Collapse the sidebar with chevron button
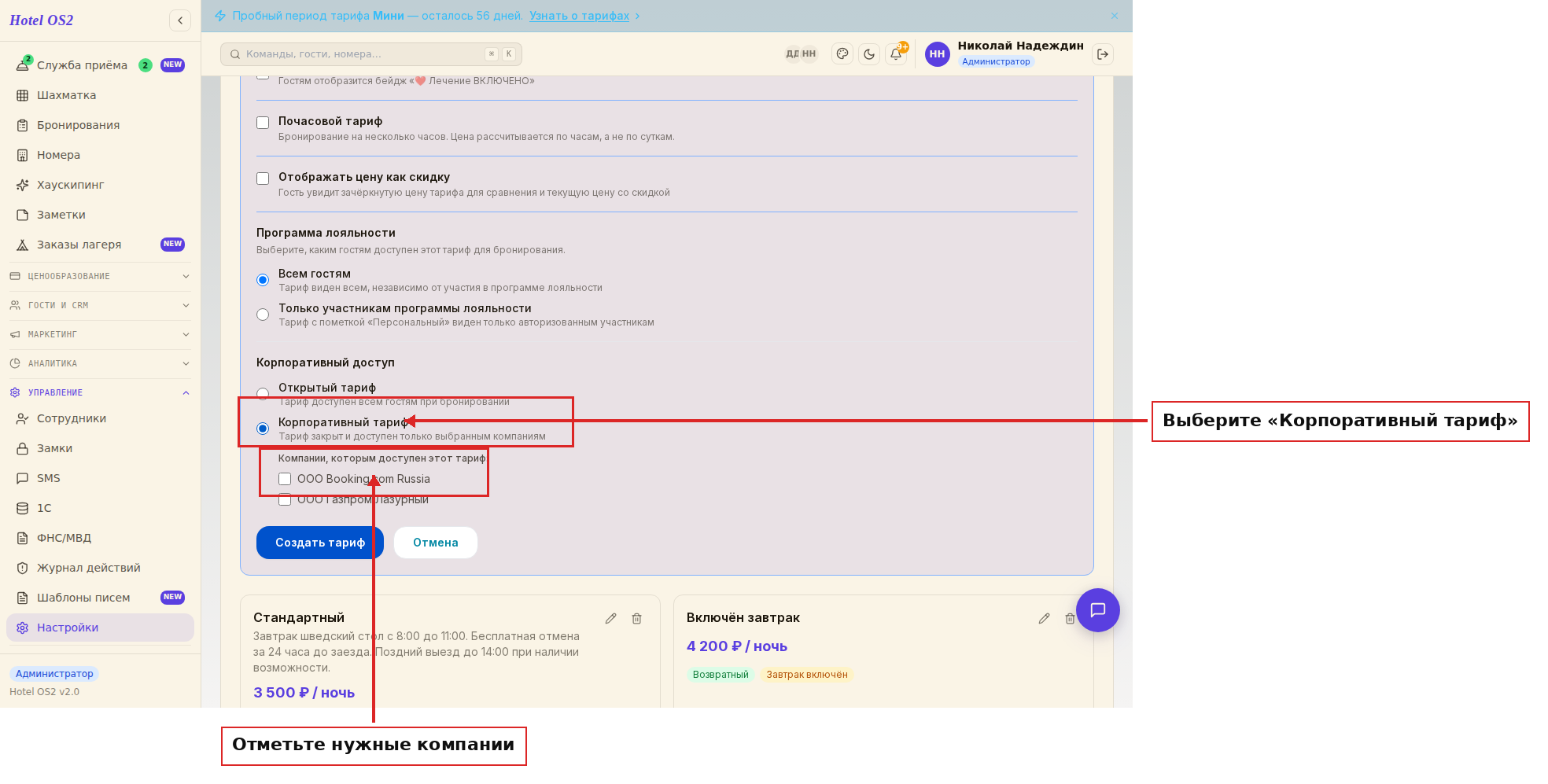This screenshot has height=784, width=1548. tap(180, 20)
